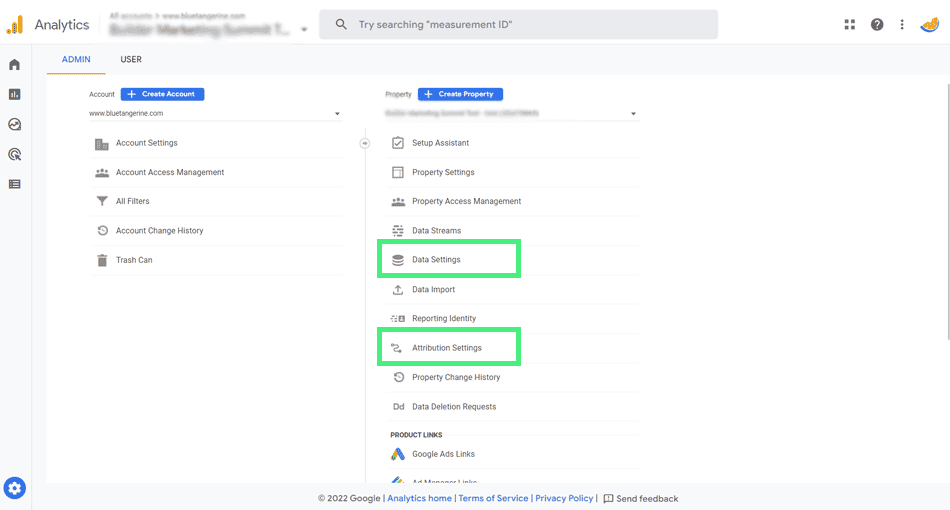Open Property Change History text
This screenshot has height=510, width=950.
coord(456,377)
